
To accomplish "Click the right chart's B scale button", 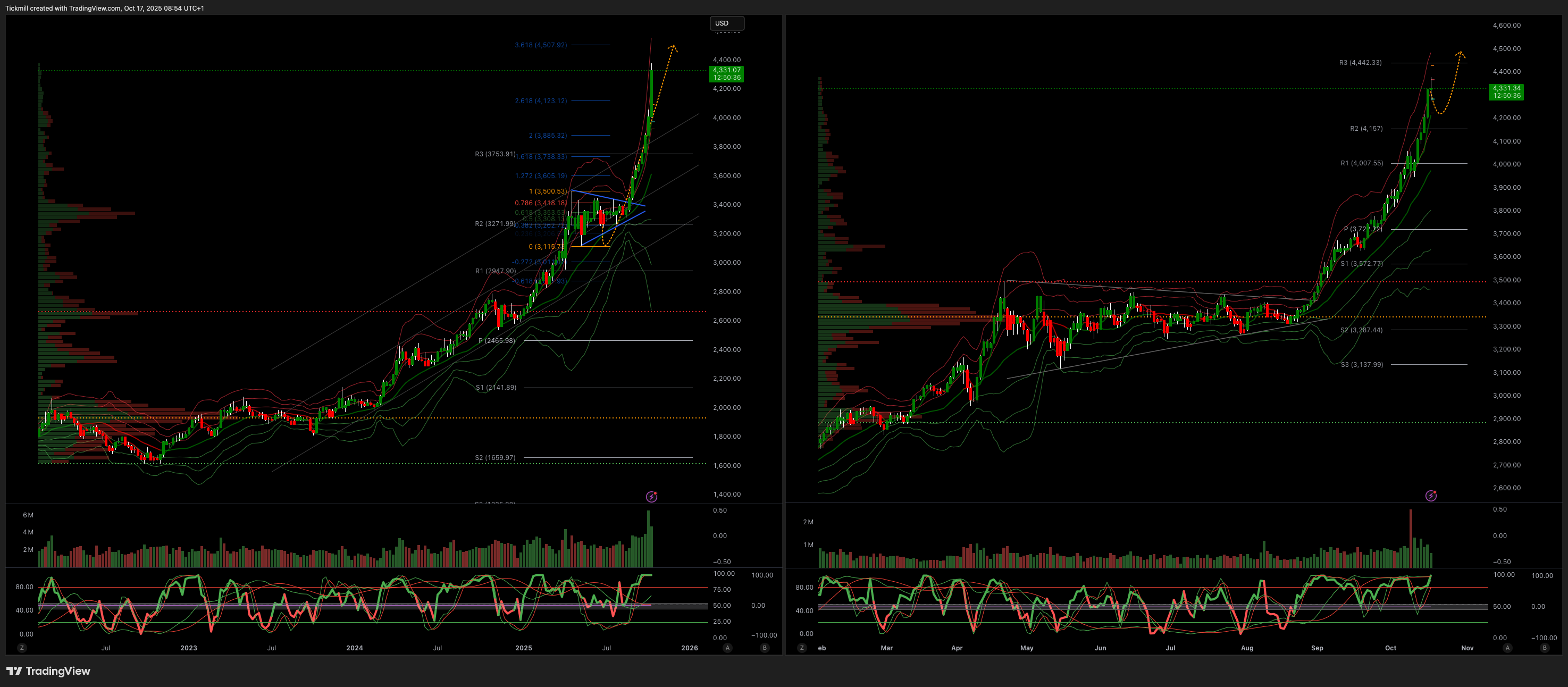I will coord(1544,648).
